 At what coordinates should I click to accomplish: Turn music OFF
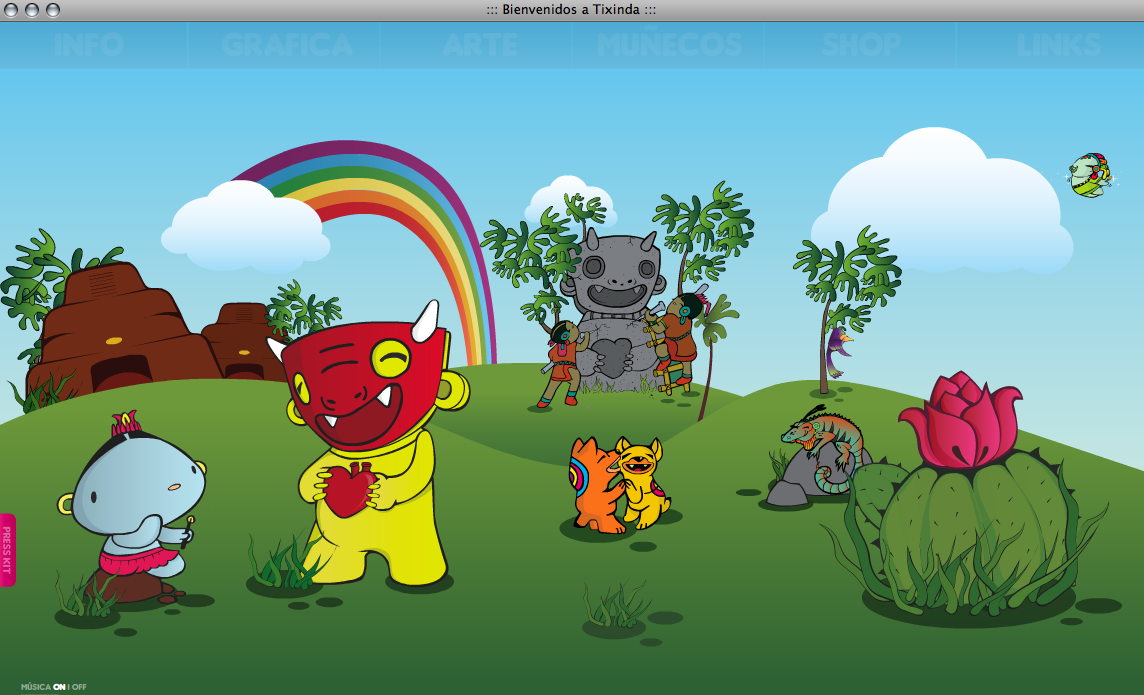pos(80,688)
